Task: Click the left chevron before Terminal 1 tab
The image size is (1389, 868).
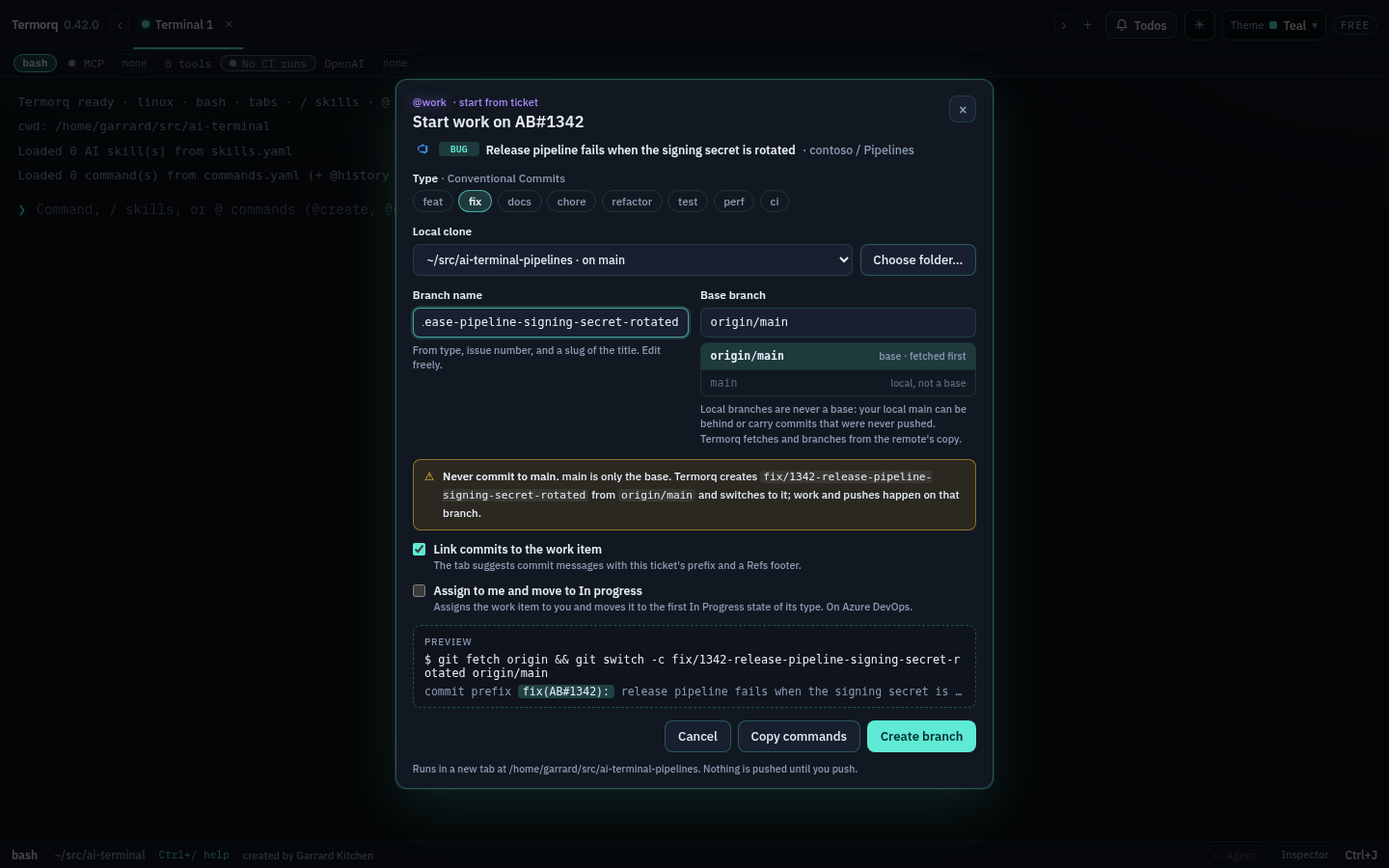Action: click(x=120, y=25)
